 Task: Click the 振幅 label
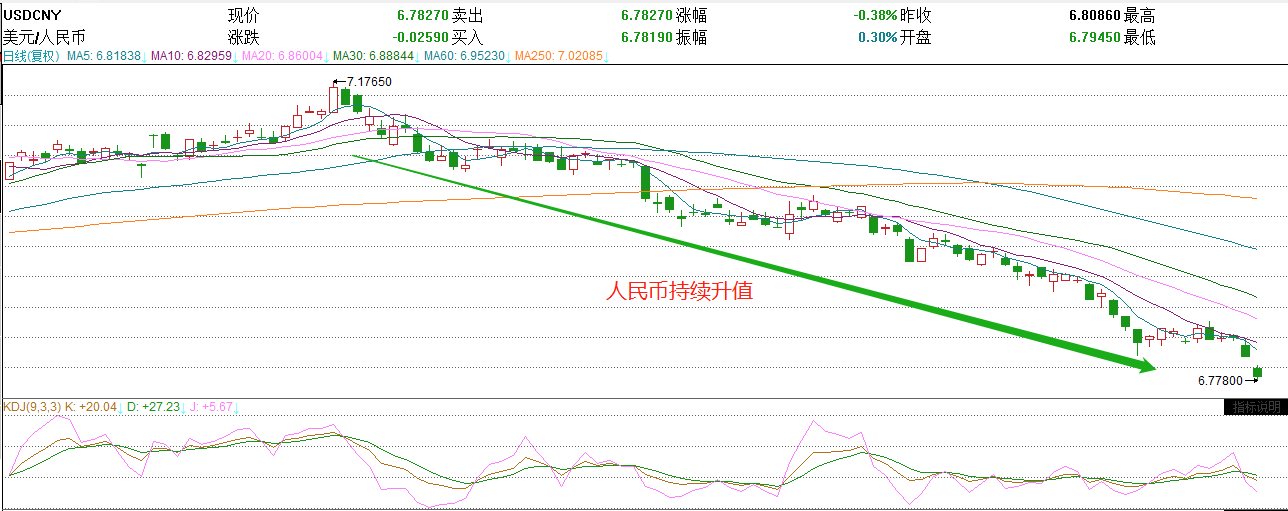point(691,38)
